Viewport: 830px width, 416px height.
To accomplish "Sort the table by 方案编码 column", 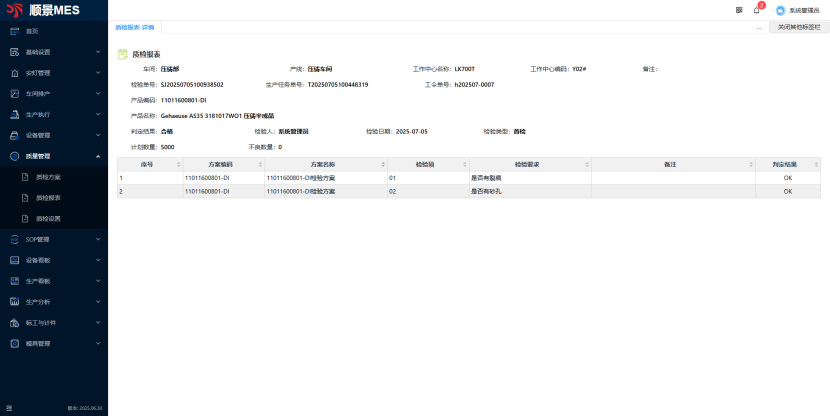I will pyautogui.click(x=259, y=163).
